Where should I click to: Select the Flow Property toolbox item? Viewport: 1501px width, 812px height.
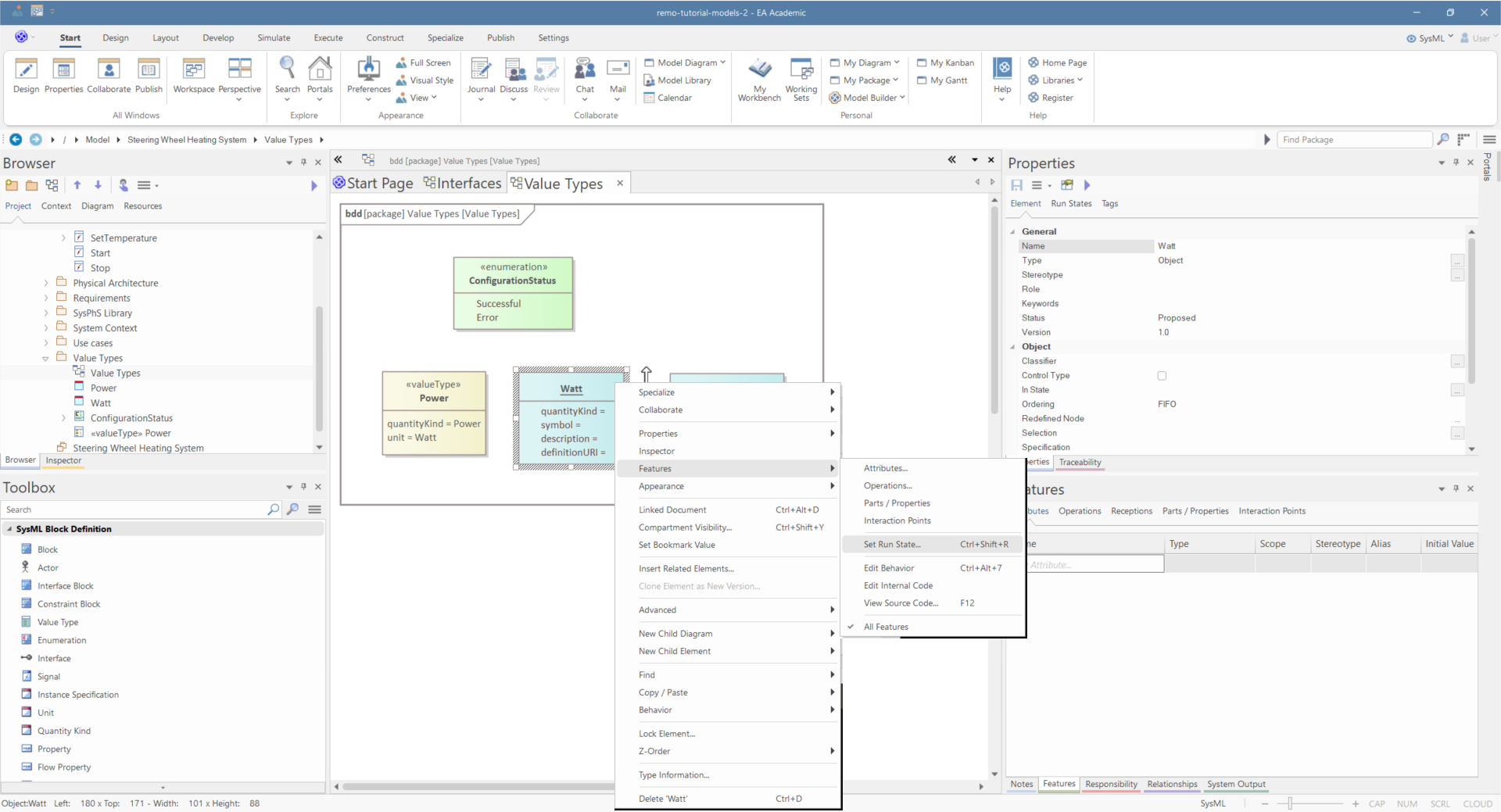(64, 767)
